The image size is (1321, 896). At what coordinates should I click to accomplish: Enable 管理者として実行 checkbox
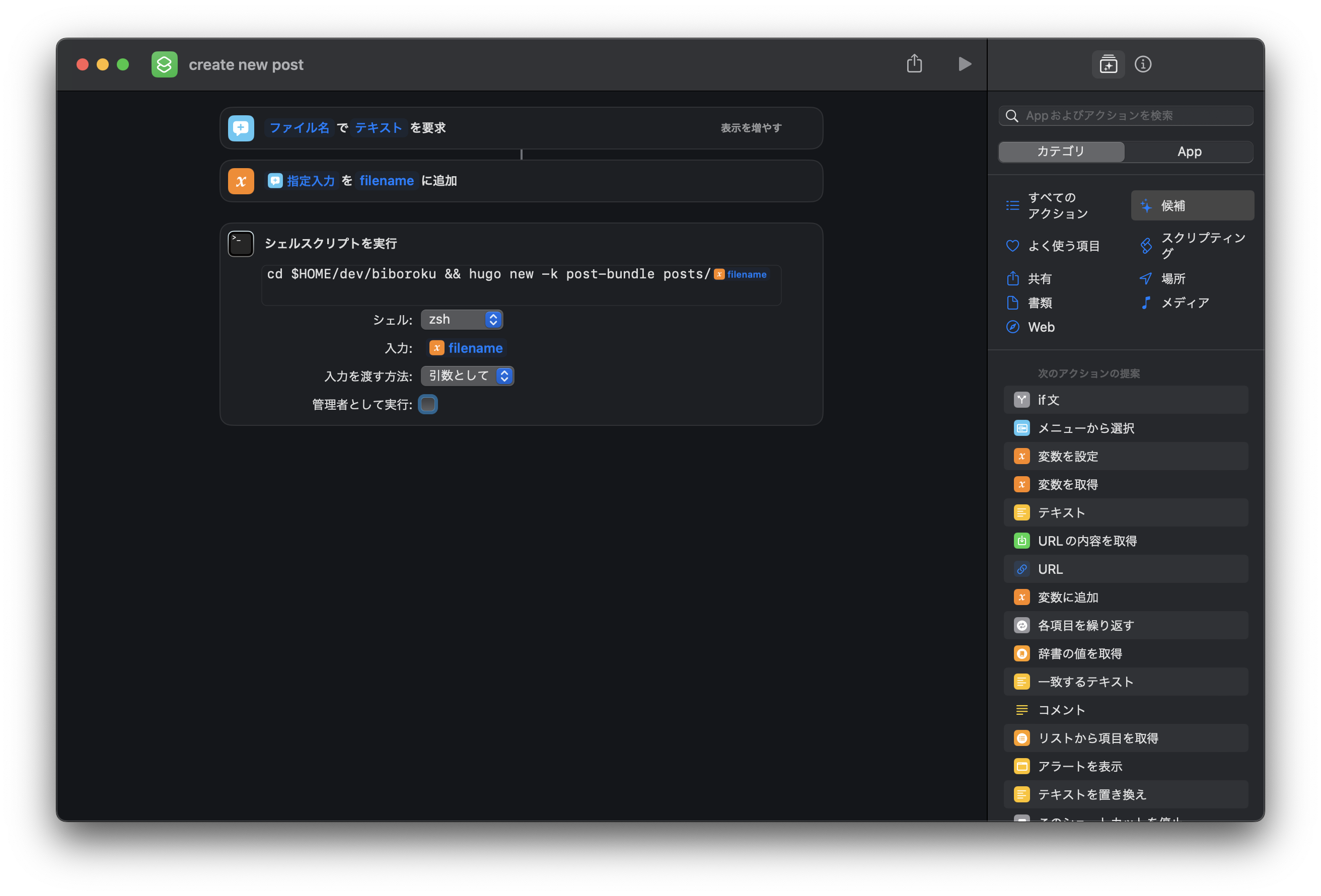click(427, 404)
